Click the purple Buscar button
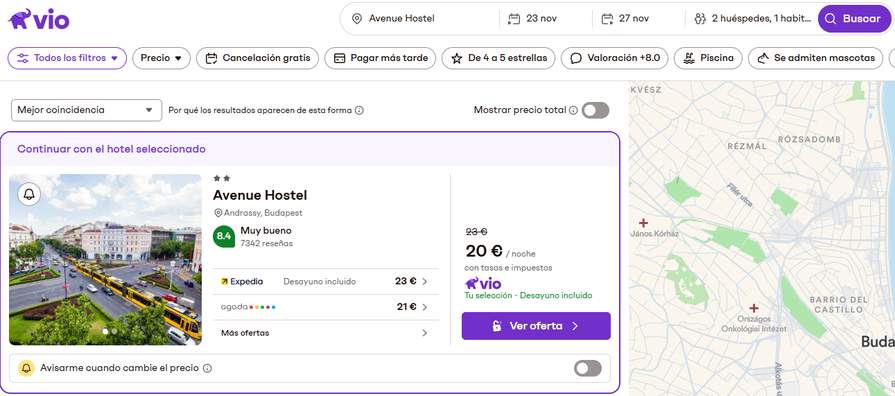Image resolution: width=895 pixels, height=396 pixels. tap(854, 19)
